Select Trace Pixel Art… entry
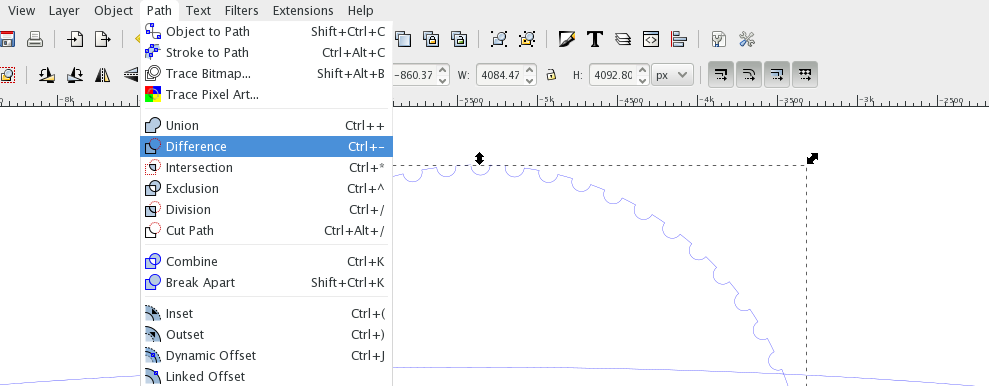This screenshot has width=989, height=386. point(266,95)
